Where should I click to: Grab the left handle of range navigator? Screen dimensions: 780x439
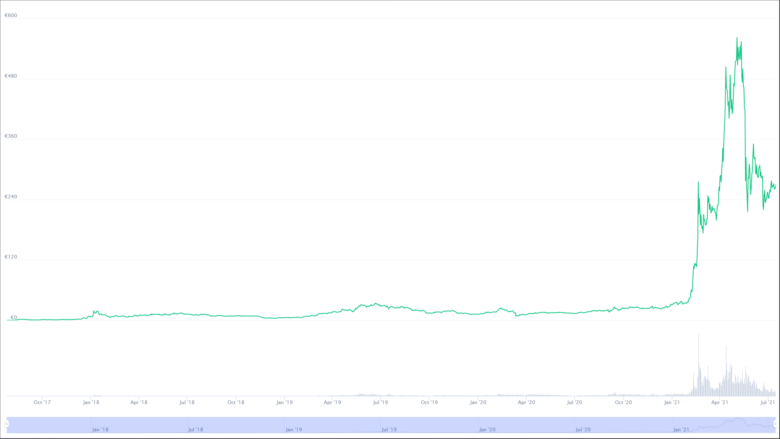(x=6, y=424)
